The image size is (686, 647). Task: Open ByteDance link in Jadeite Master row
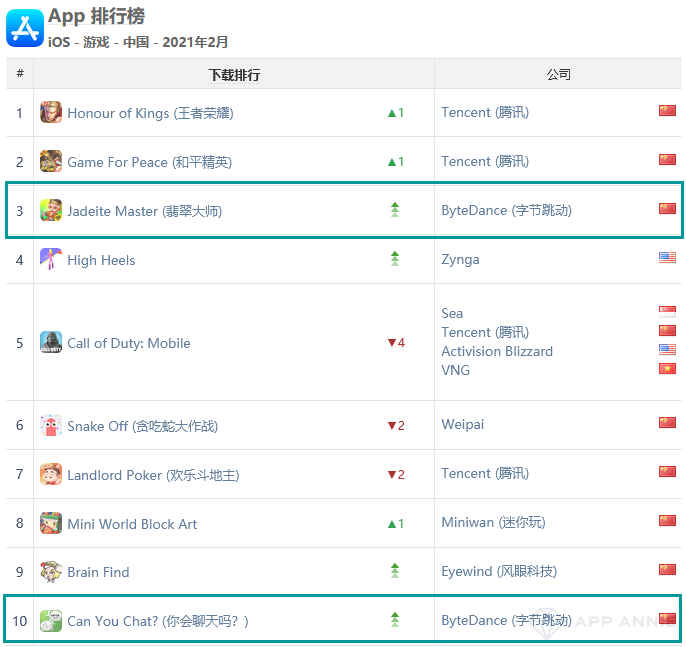pyautogui.click(x=507, y=210)
